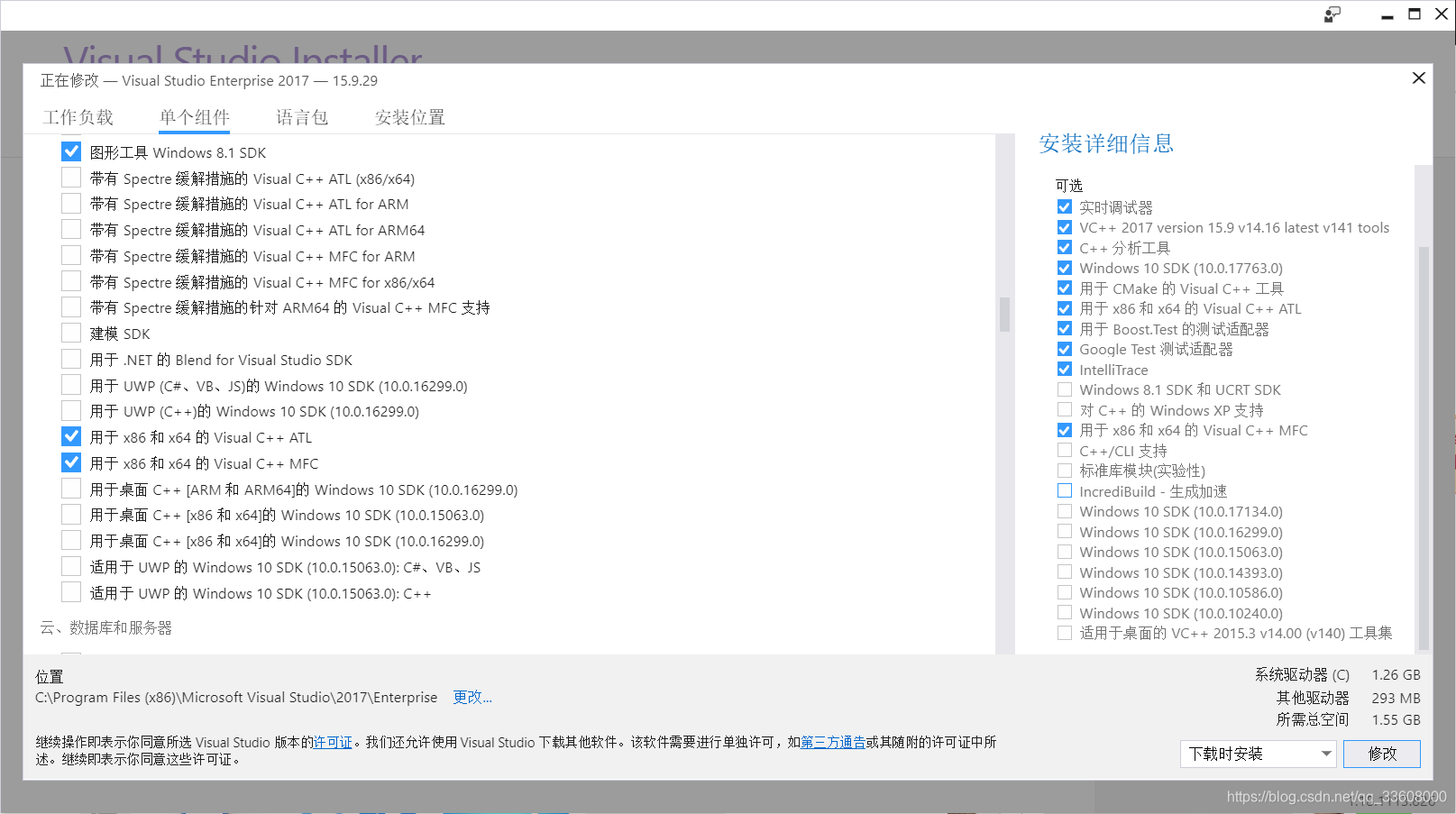Close the modify dialog with the X
Screen dimensions: 1456x814
tap(1418, 78)
